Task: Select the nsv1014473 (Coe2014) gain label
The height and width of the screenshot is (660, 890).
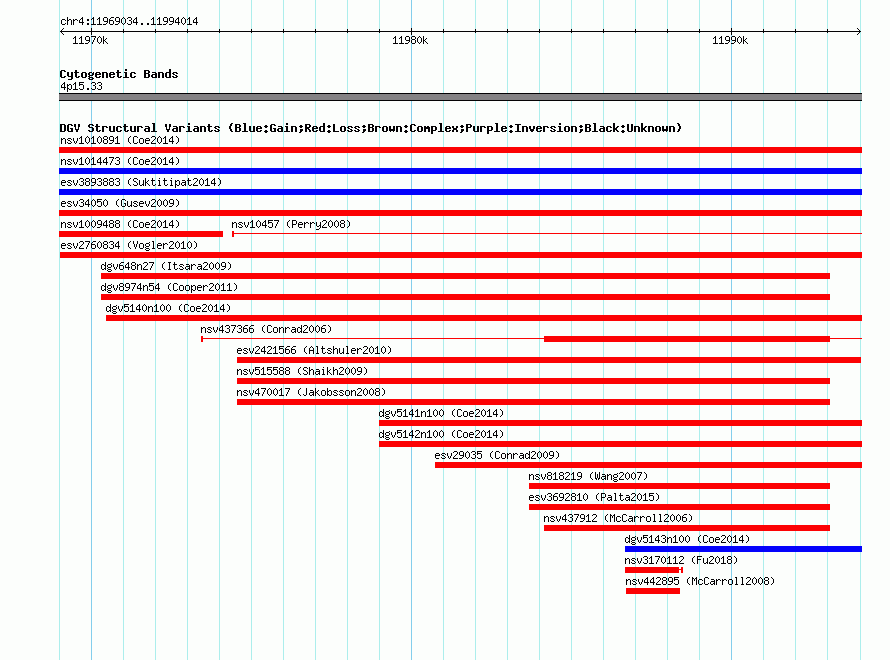Action: pyautogui.click(x=120, y=161)
